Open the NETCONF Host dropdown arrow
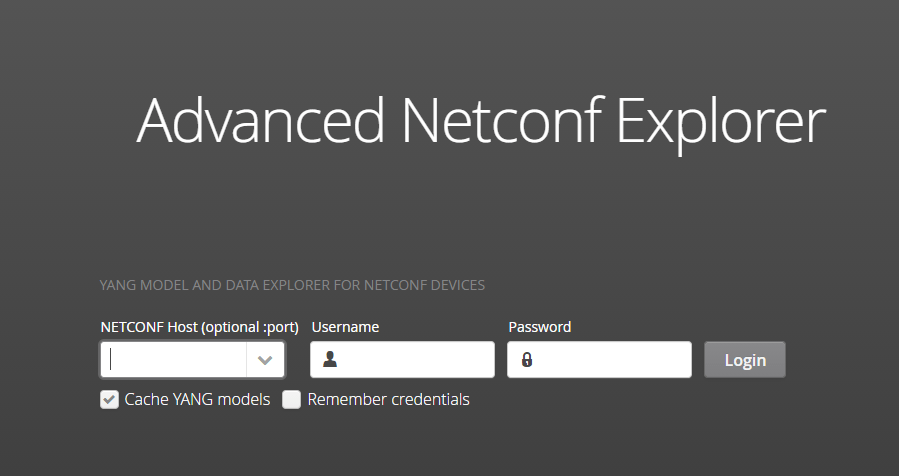Screen dimensions: 899x476 click(265, 360)
